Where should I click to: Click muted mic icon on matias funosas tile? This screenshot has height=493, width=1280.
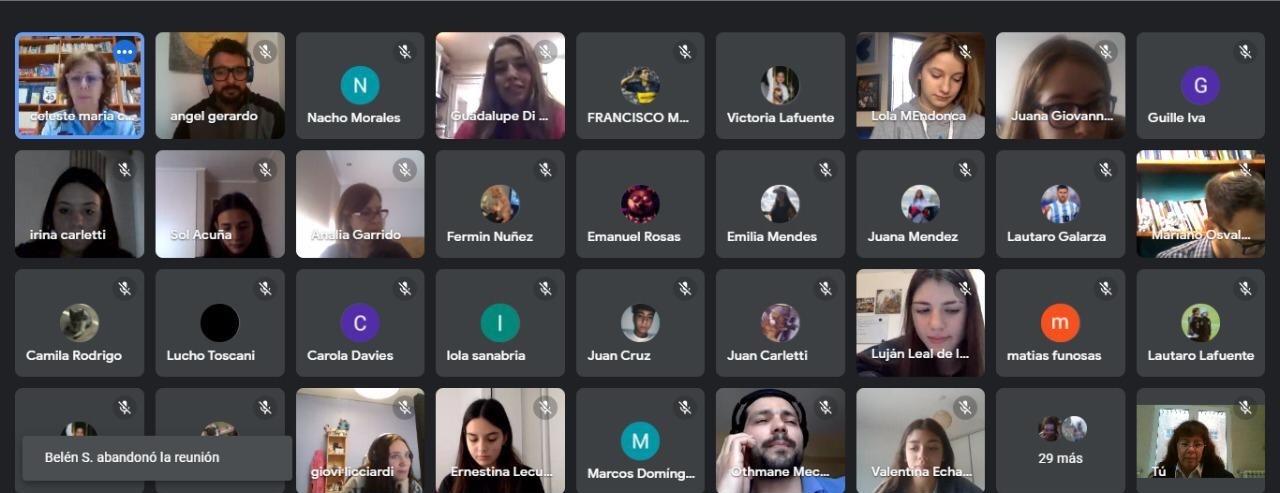pyautogui.click(x=1104, y=289)
